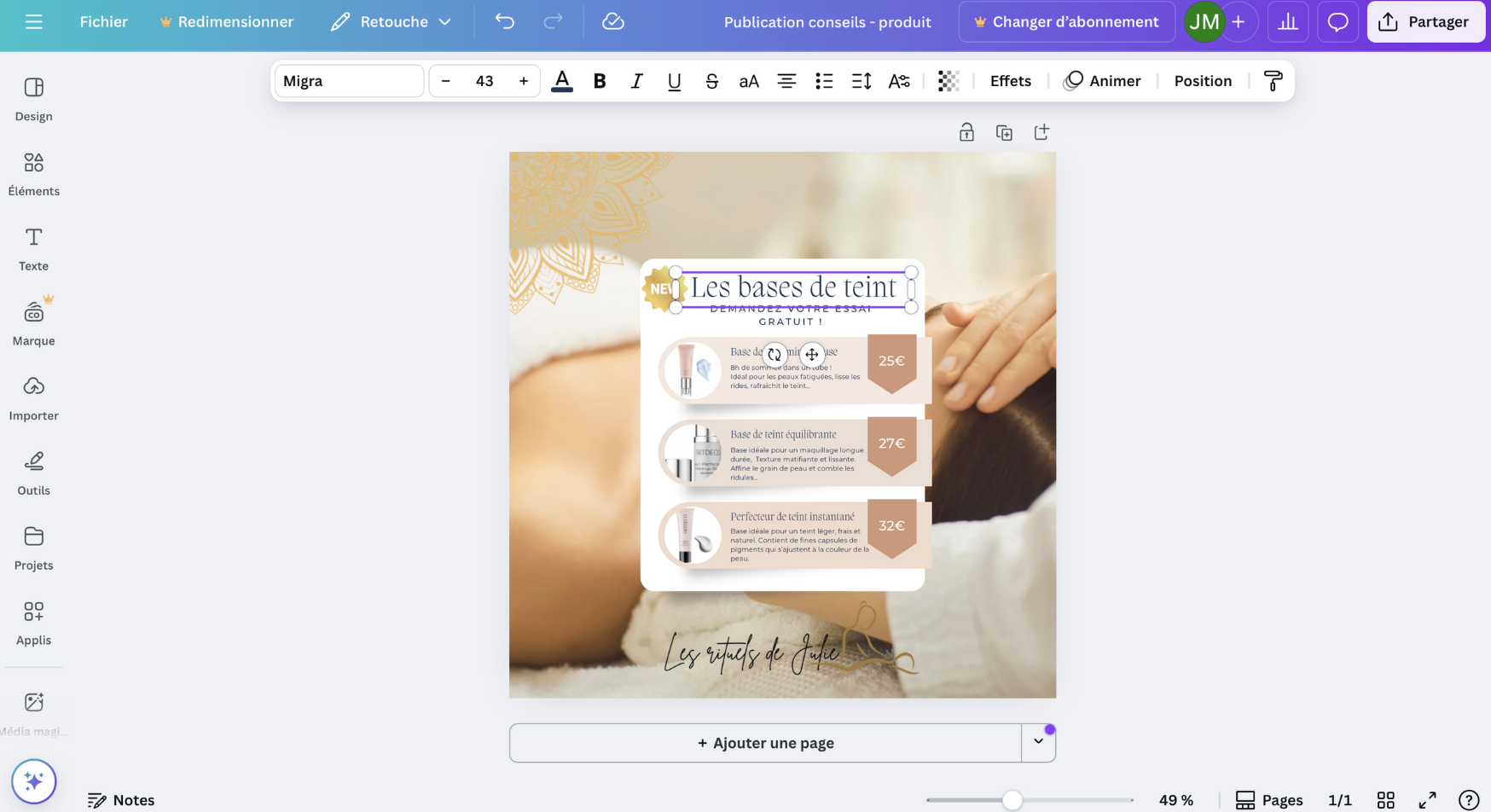Open the hamburger main menu
Viewport: 1491px width, 812px height.
(x=33, y=22)
